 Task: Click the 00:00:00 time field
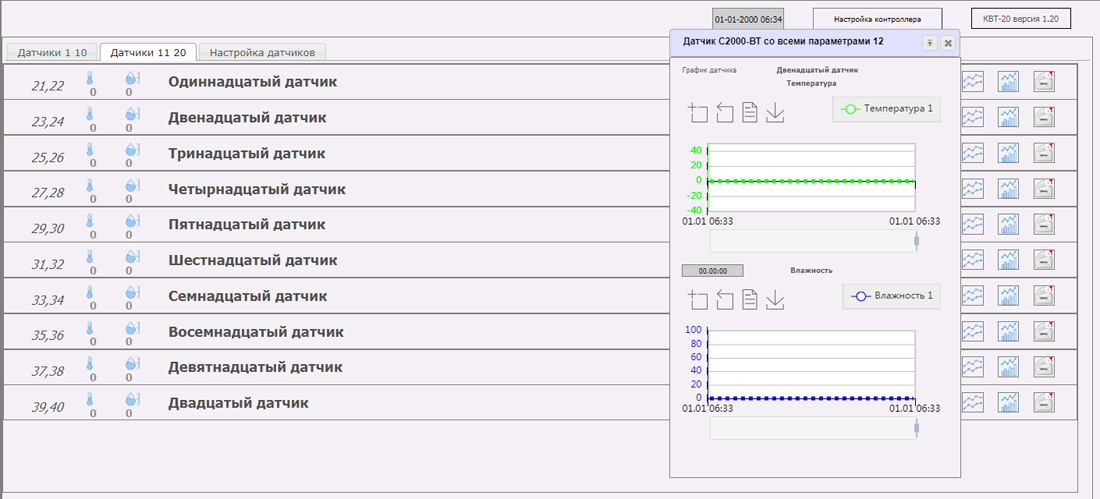(x=711, y=270)
